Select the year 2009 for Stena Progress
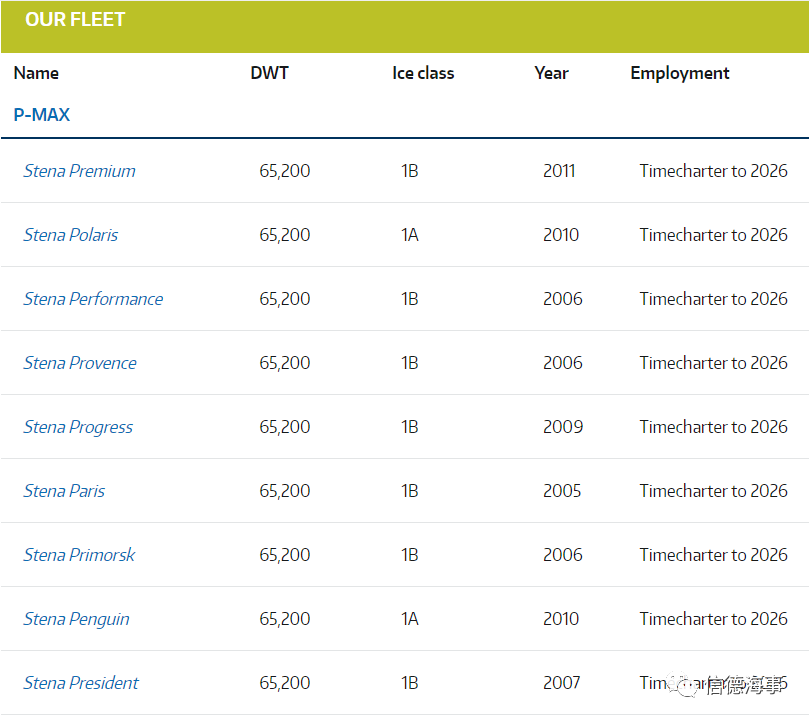The height and width of the screenshot is (721, 810). (563, 427)
